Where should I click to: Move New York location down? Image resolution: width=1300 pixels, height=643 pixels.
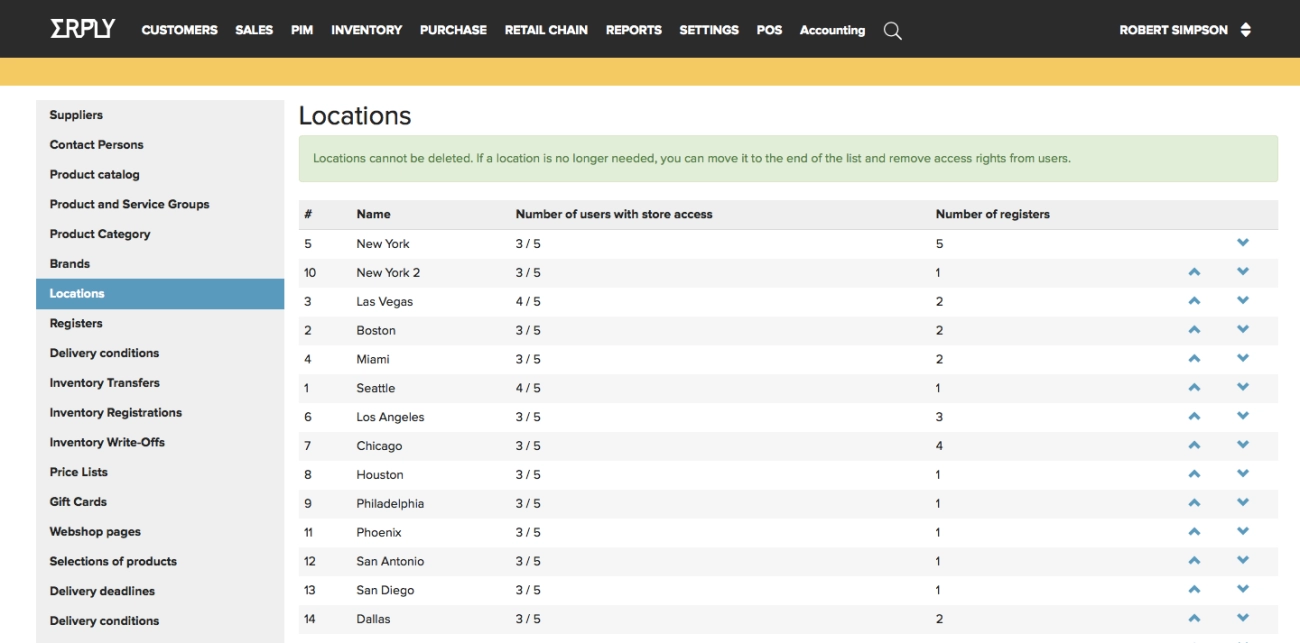click(1242, 243)
